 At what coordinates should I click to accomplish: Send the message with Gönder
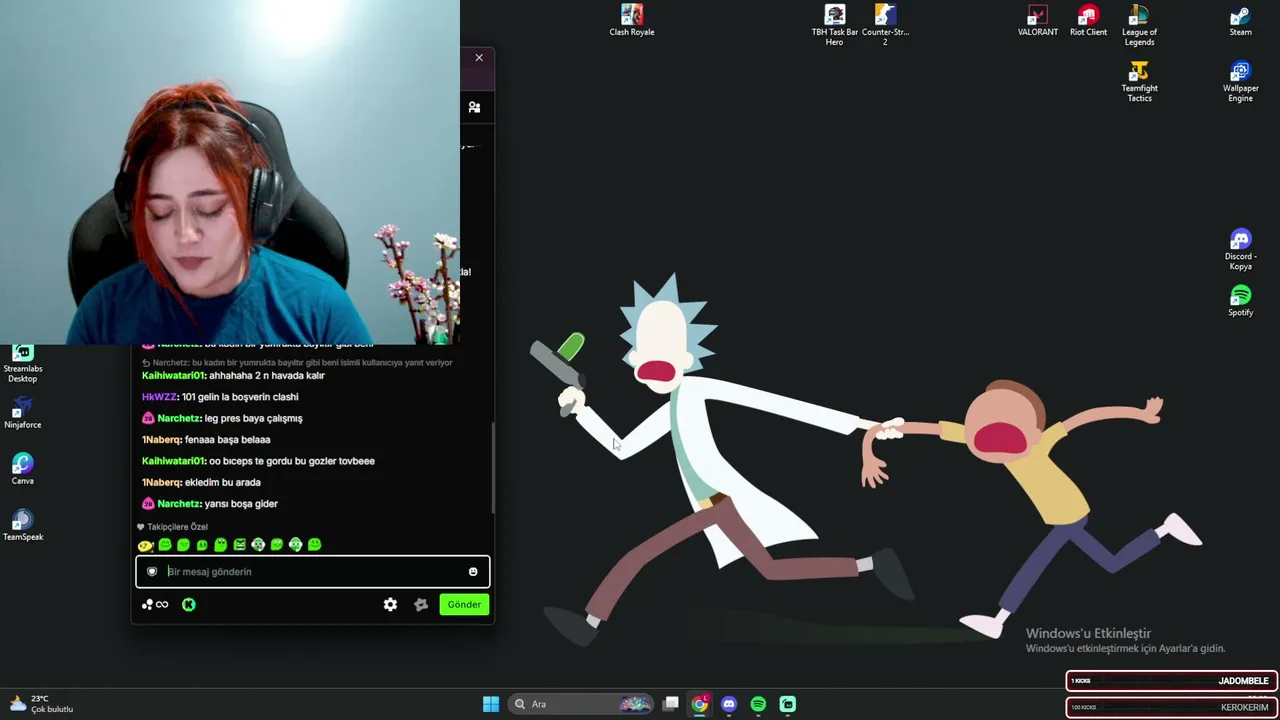(x=464, y=604)
